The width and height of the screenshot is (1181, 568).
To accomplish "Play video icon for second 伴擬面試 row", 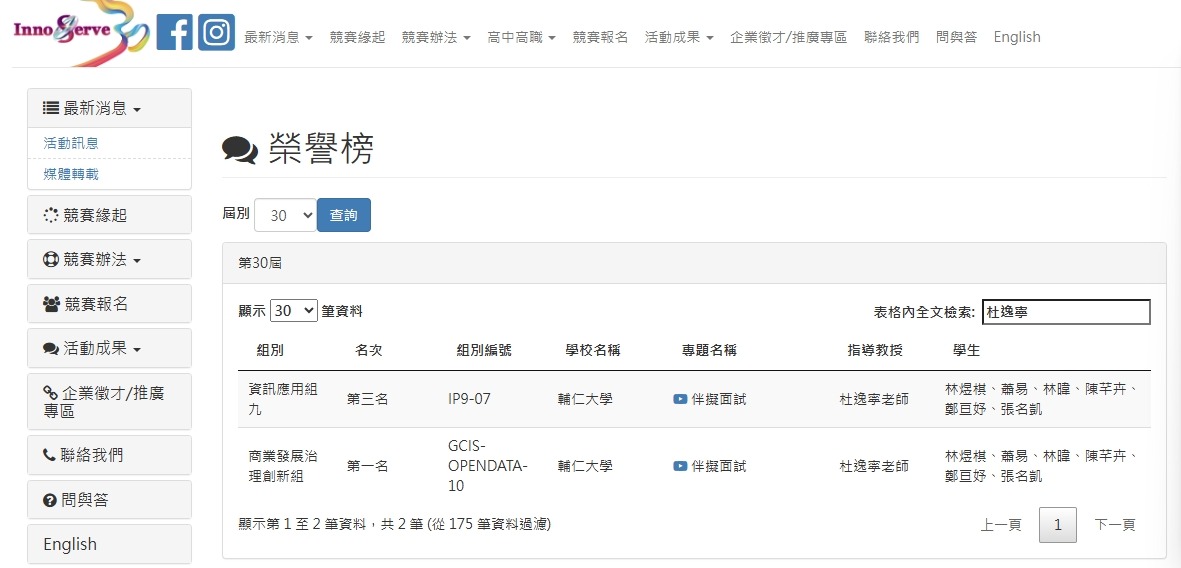I will click(680, 466).
